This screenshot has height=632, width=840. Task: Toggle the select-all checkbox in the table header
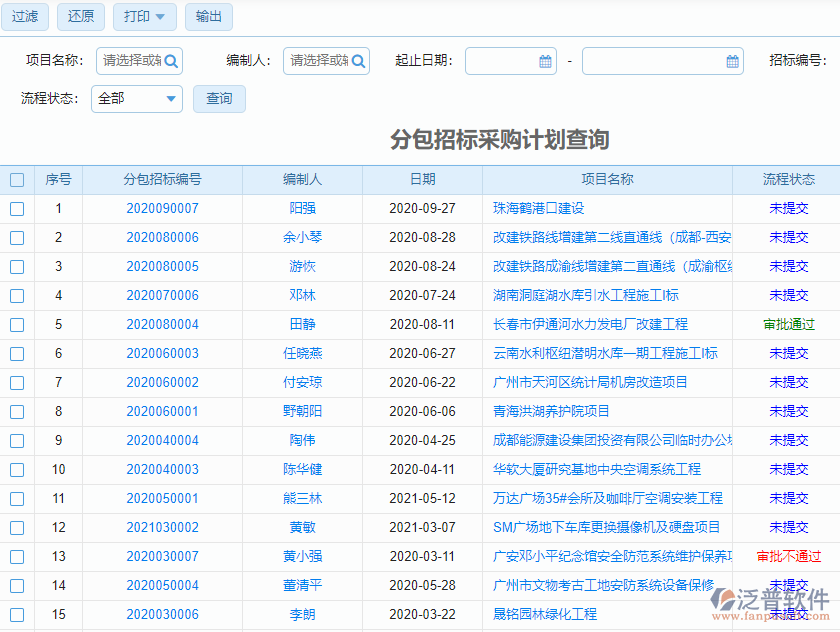(16, 180)
